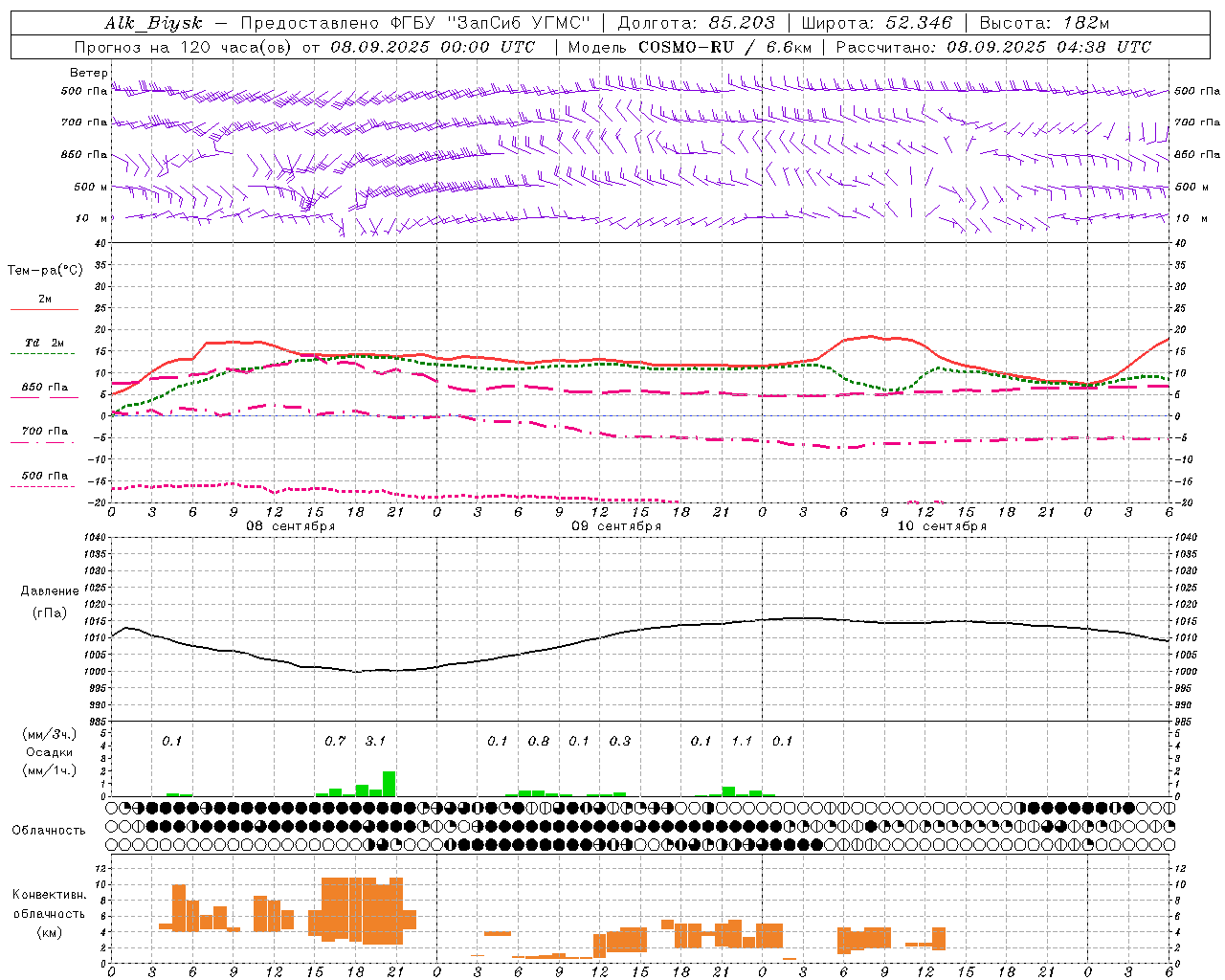
Task: Click the (мм/3ч.) precipitation unit label
Action: (x=50, y=735)
